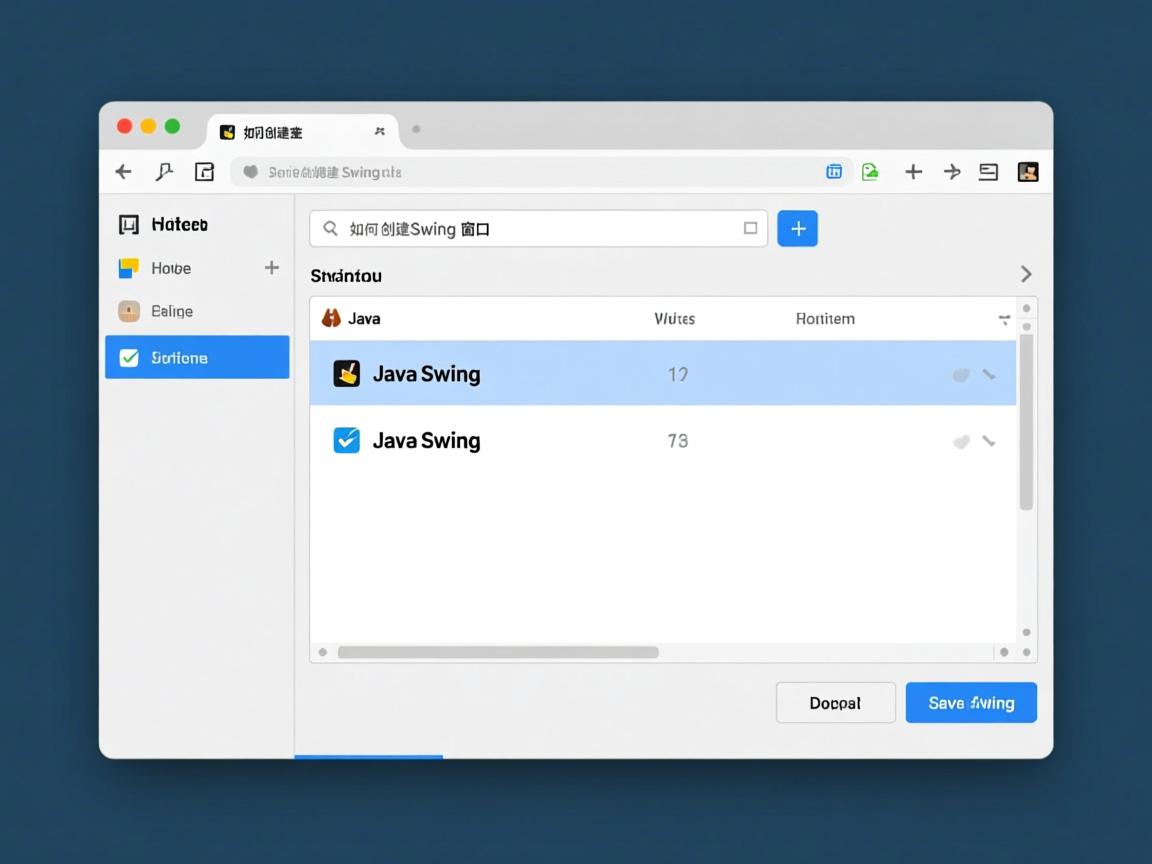The image size is (1152, 864).
Task: Toggle the eye icon on the second Java Swing row
Action: pos(961,440)
